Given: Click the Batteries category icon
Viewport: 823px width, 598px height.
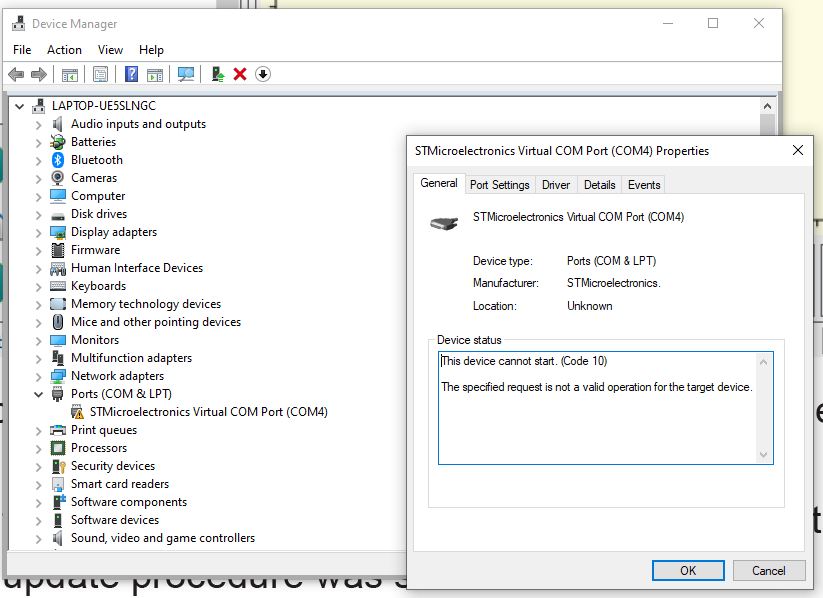Looking at the screenshot, I should click(x=58, y=142).
